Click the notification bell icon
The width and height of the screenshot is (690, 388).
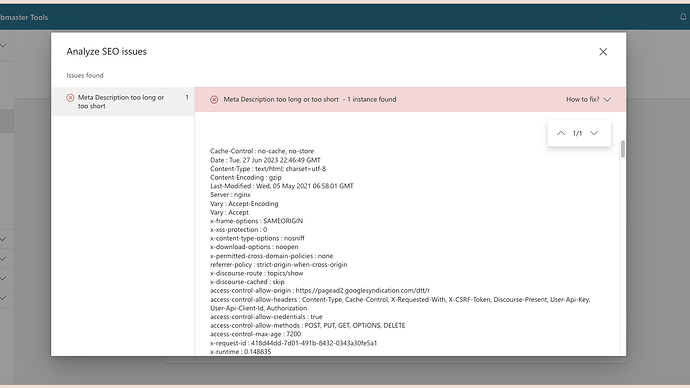pos(683,17)
